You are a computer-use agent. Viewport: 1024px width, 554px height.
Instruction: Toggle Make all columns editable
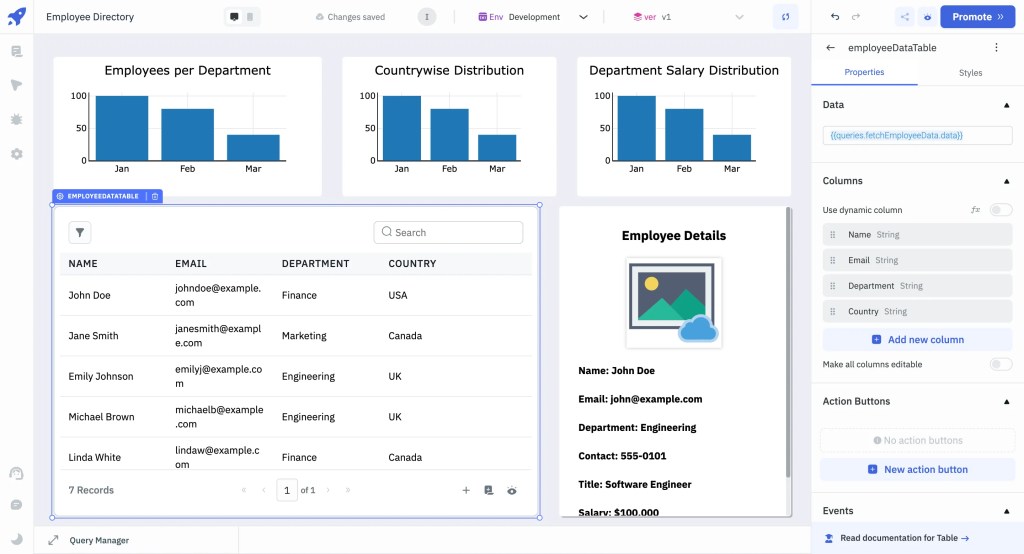coord(1000,365)
